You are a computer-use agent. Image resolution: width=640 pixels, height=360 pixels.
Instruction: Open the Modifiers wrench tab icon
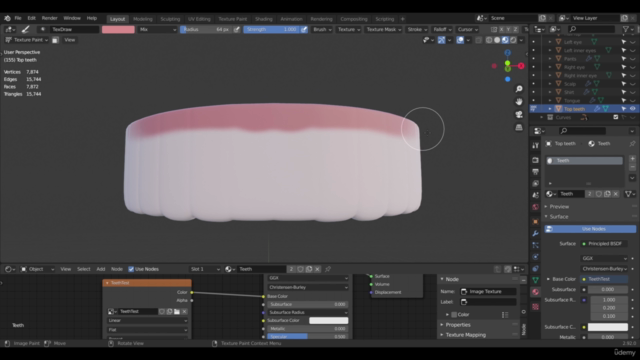point(536,233)
